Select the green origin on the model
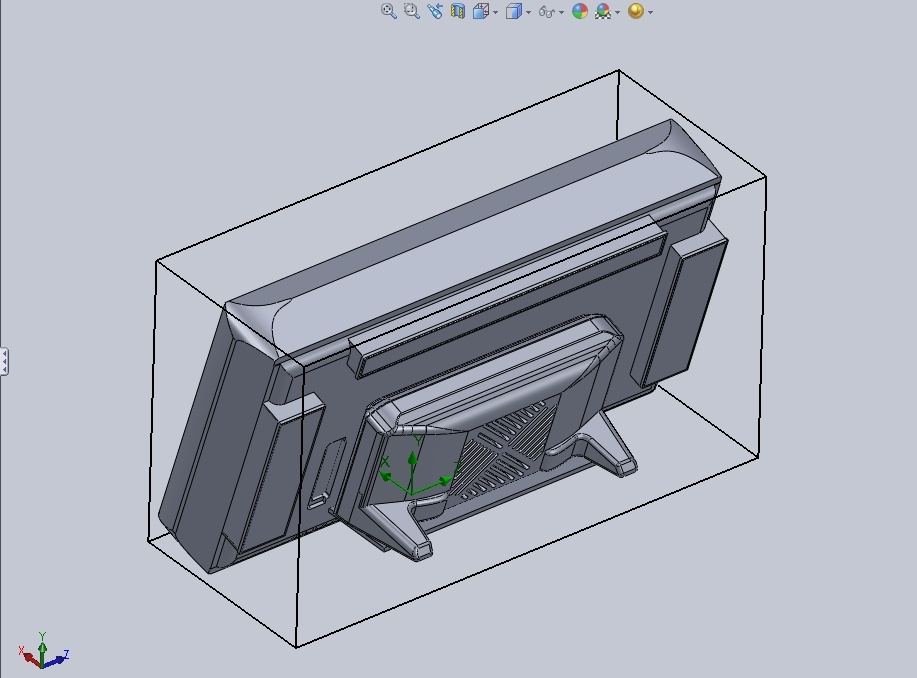This screenshot has height=678, width=917. 413,493
